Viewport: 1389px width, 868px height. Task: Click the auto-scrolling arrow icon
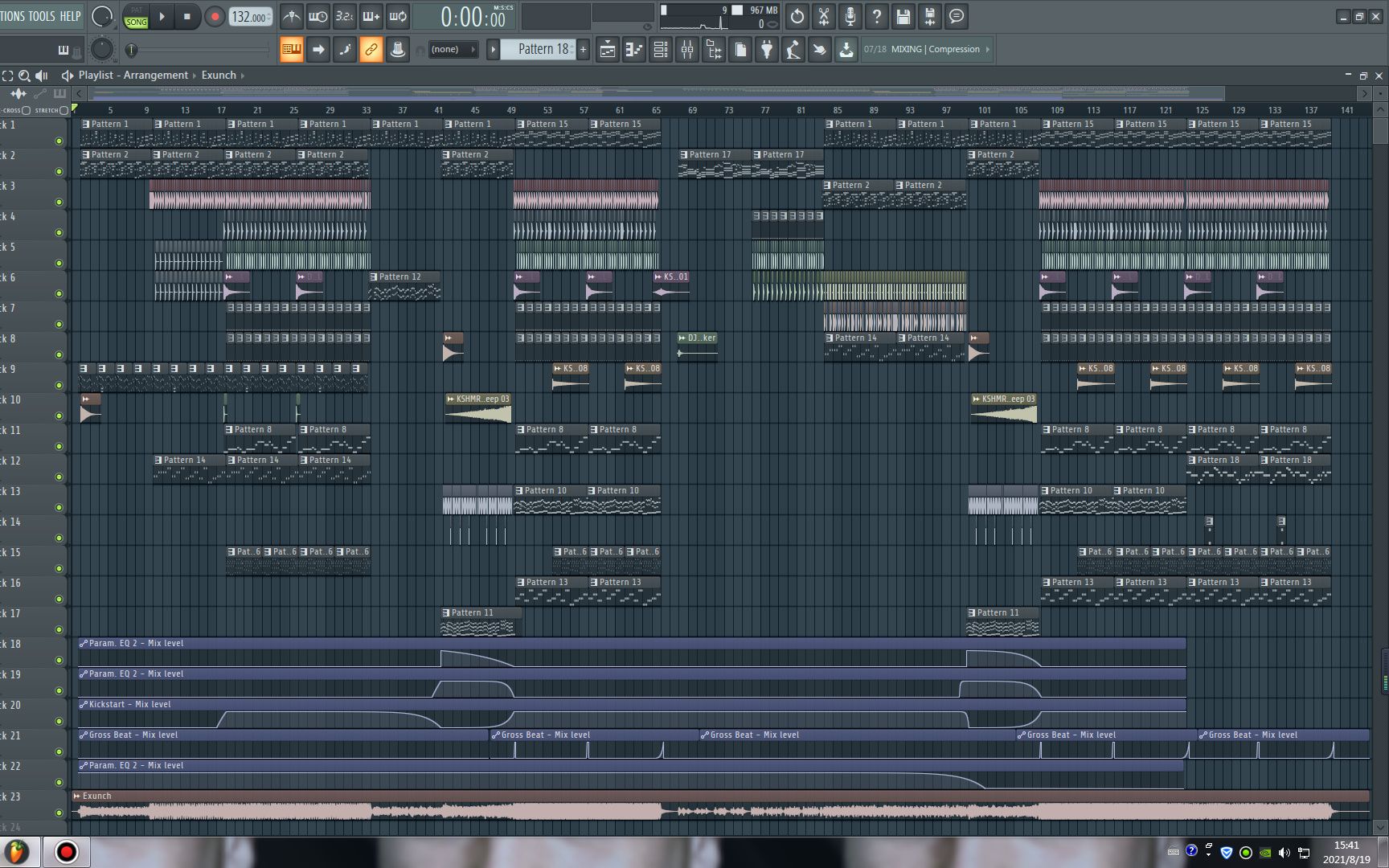pyautogui.click(x=318, y=50)
